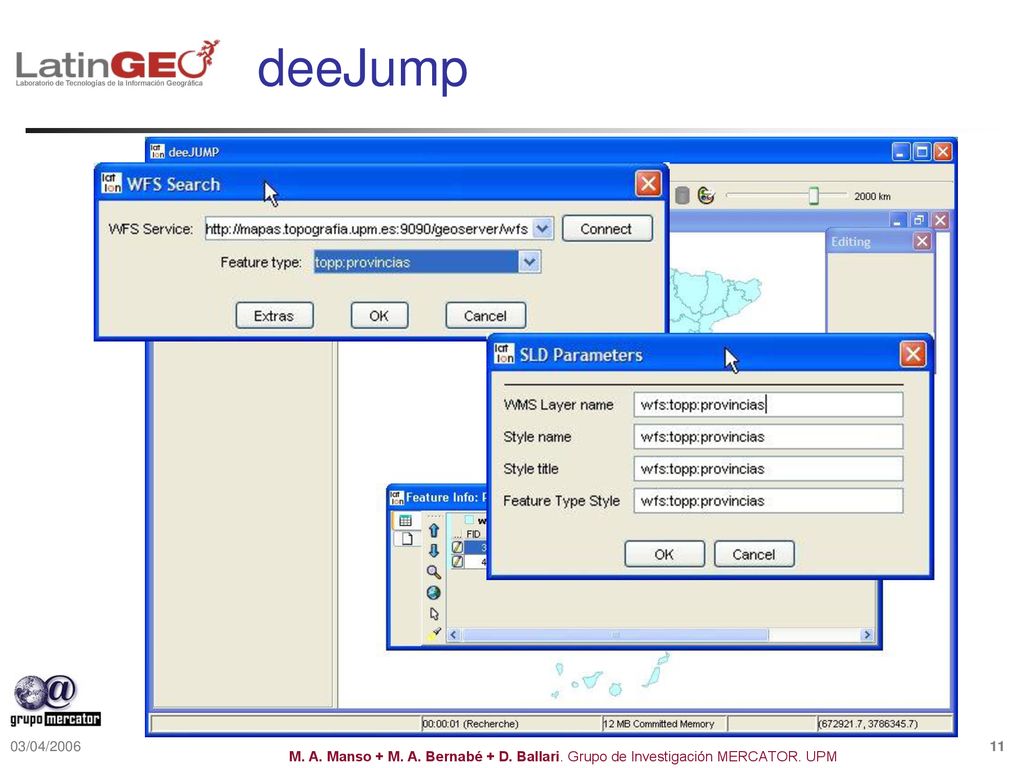Click the light-blue layer swatch in Feature Info
1024x768 pixels.
point(470,520)
